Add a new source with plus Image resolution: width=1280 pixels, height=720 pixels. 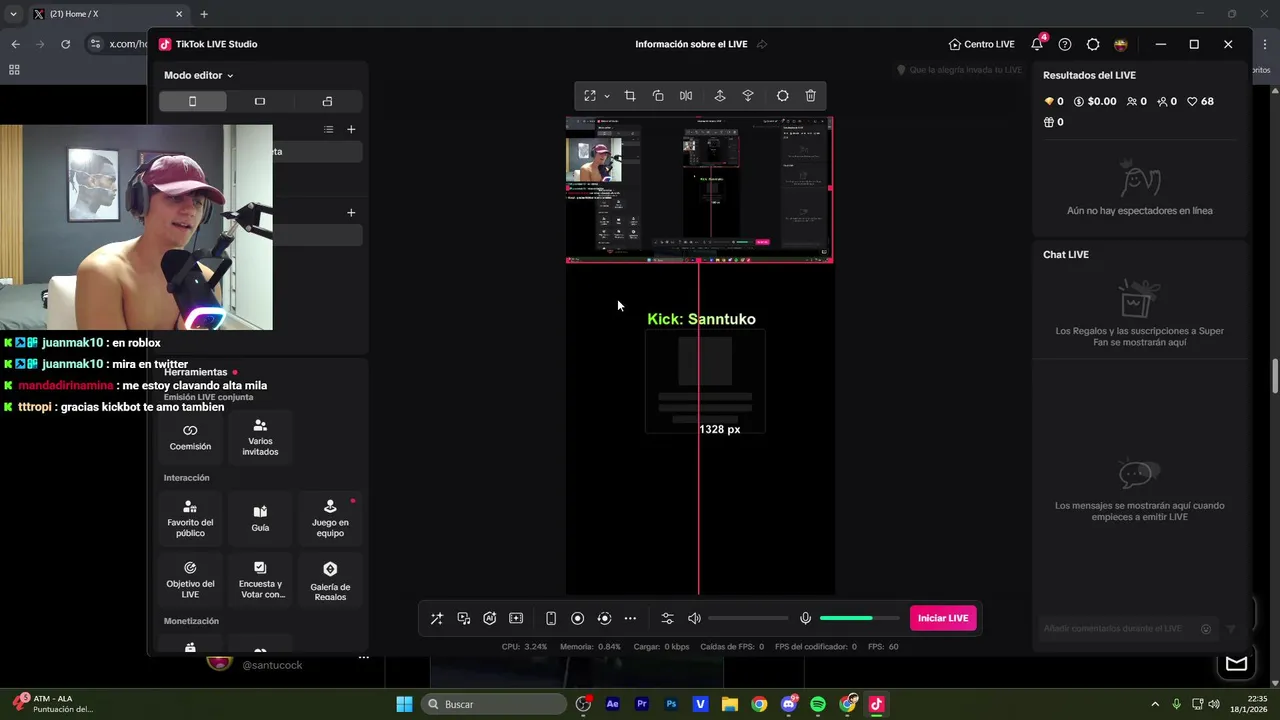351,212
